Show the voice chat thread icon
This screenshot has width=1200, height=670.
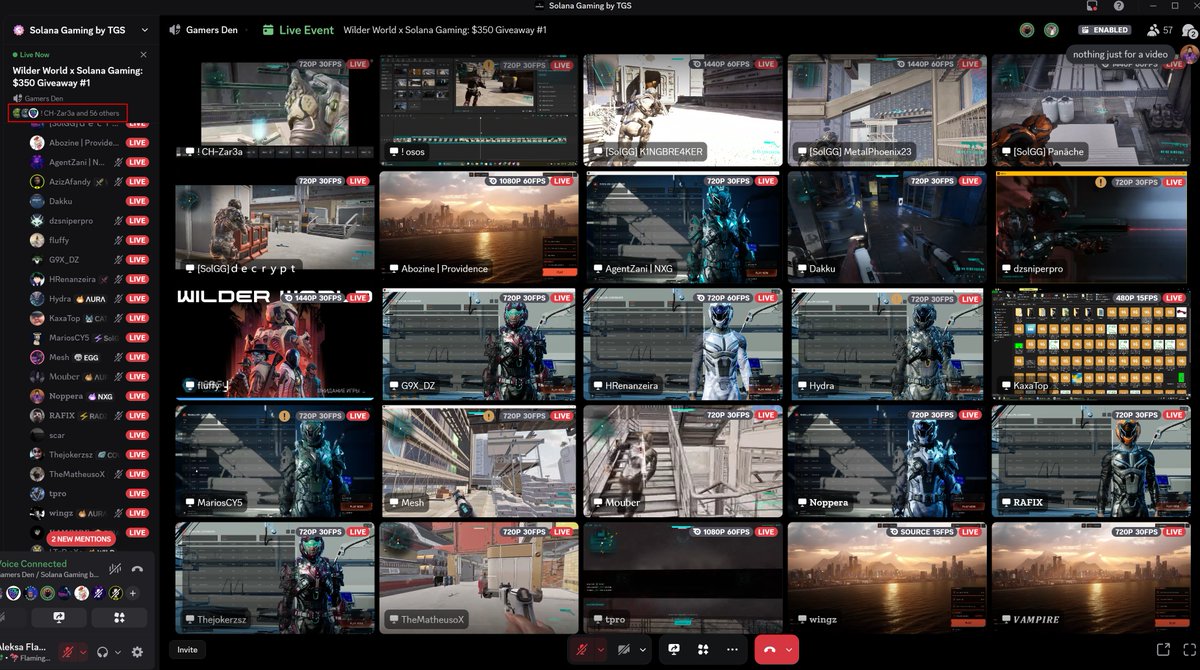coord(1189,31)
